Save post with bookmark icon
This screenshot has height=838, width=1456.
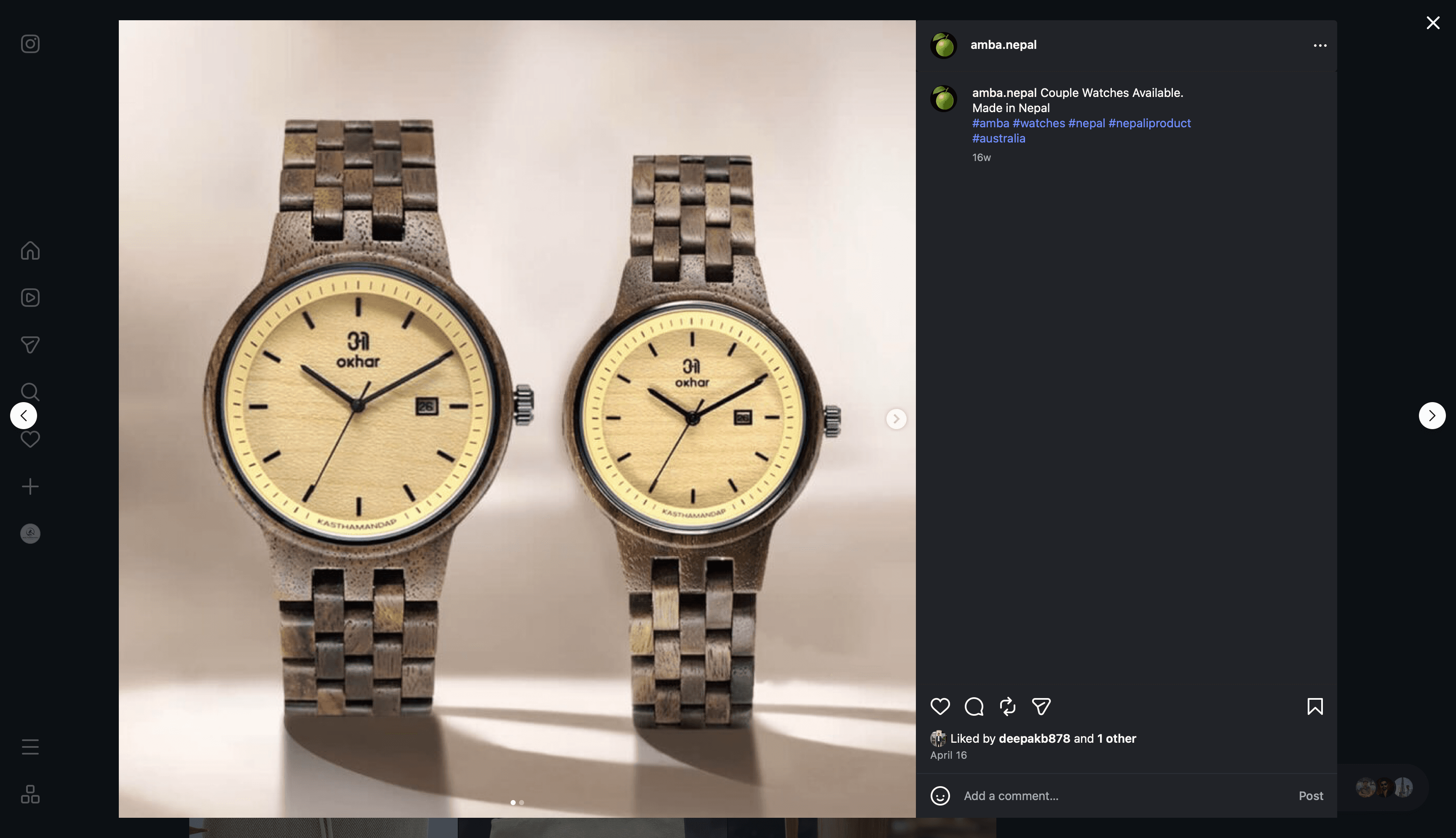pos(1315,706)
